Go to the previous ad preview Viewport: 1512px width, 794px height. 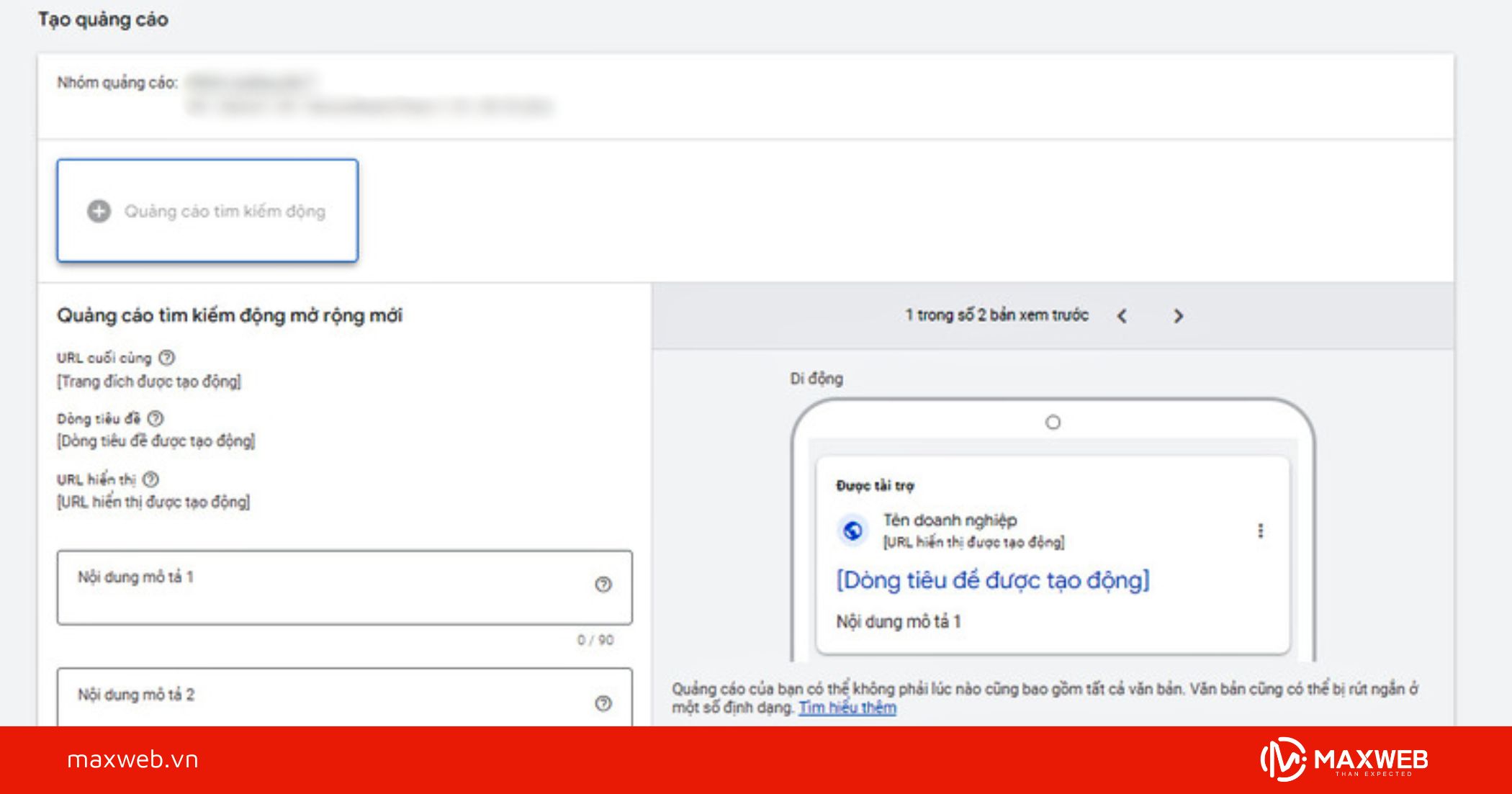[x=1122, y=316]
